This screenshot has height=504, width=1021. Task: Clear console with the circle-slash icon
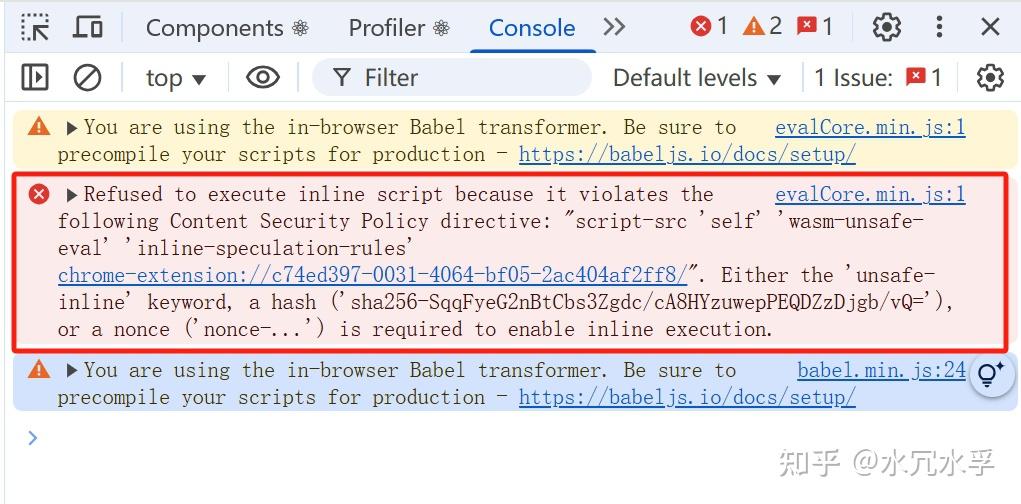(x=87, y=78)
